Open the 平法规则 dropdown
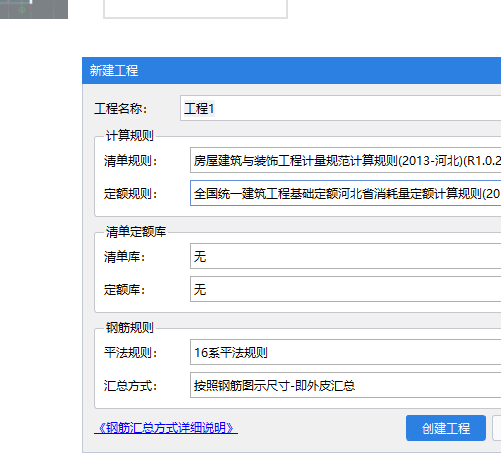 [x=345, y=352]
